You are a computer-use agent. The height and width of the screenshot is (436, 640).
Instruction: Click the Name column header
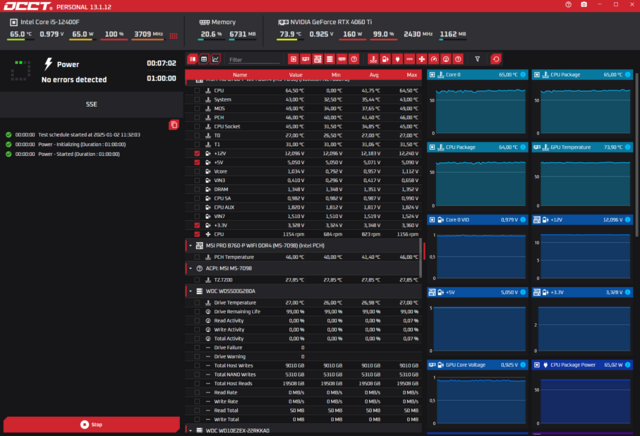[x=239, y=75]
